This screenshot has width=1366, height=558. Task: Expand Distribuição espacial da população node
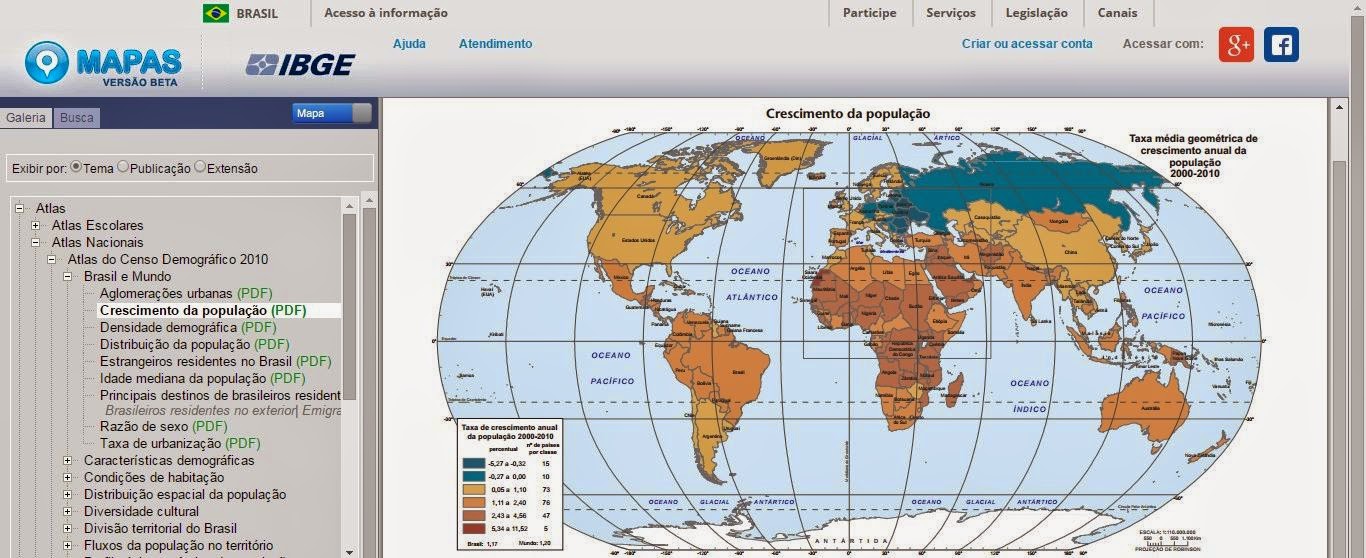tap(68, 495)
